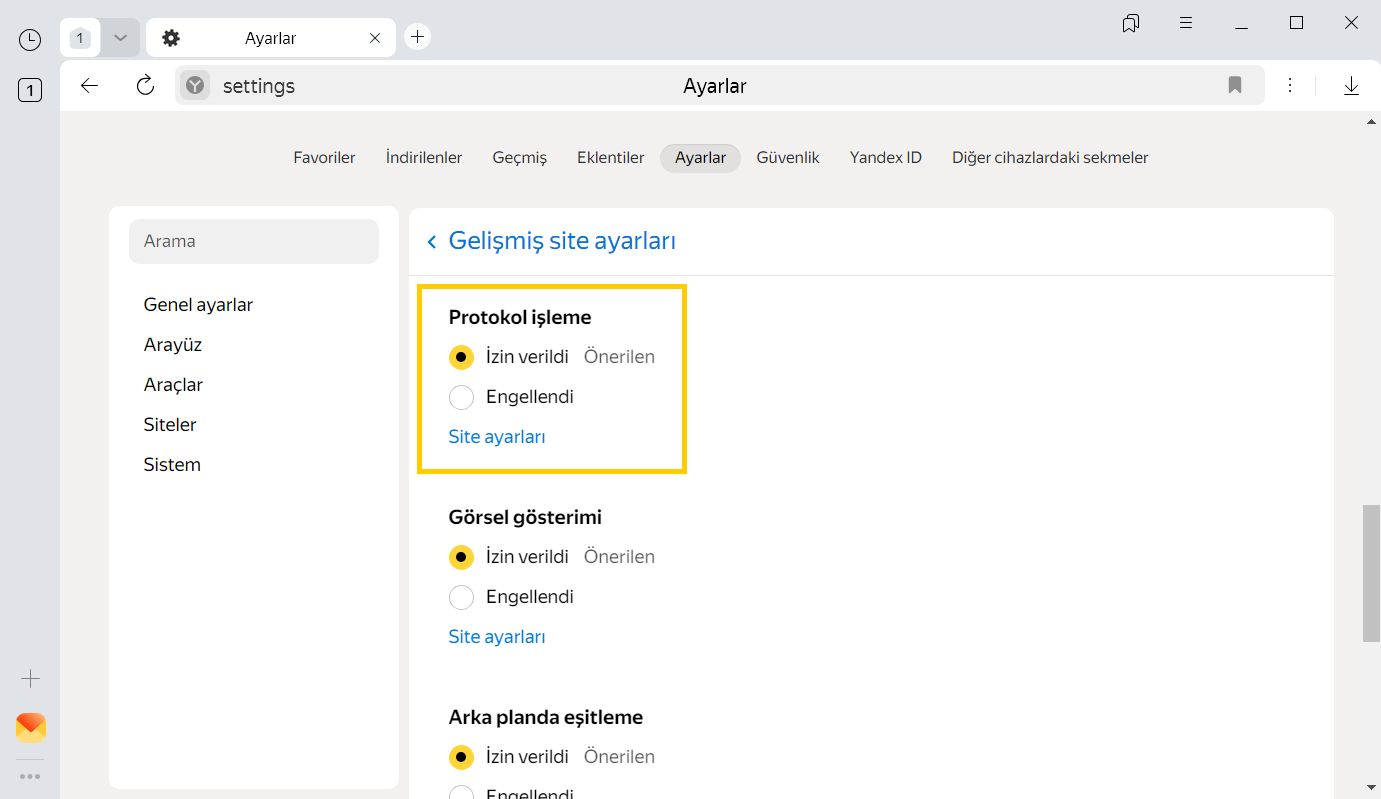Go back via Gelişmiş site ayarları chevron
The image size is (1381, 799).
432,242
